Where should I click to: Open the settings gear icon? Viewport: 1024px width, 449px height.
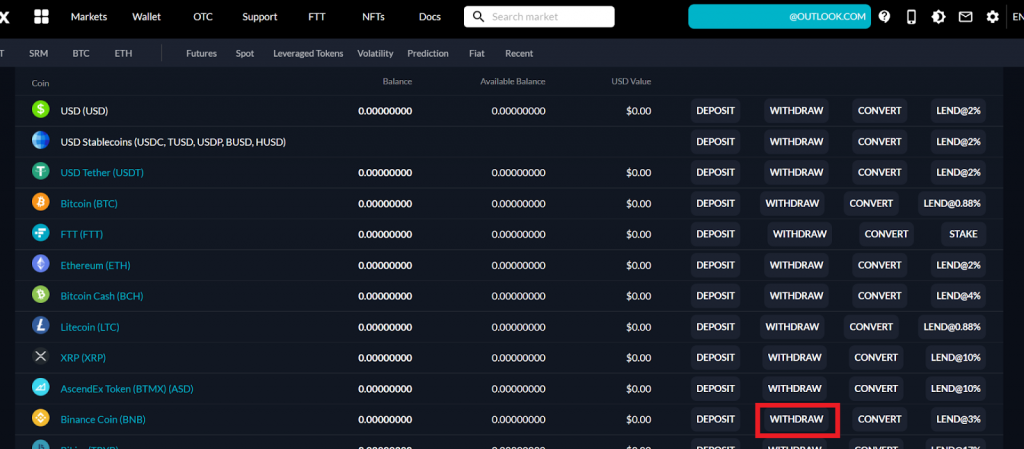pyautogui.click(x=993, y=17)
